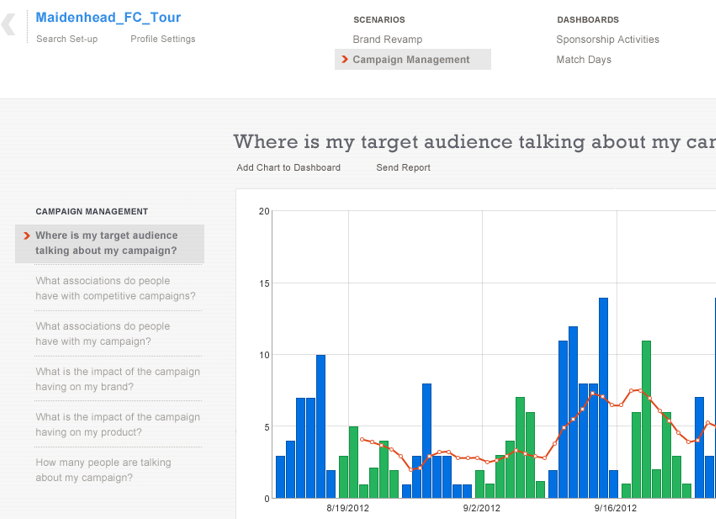Click the 9/2/2012 axis date label
This screenshot has height=519, width=716.
481,508
